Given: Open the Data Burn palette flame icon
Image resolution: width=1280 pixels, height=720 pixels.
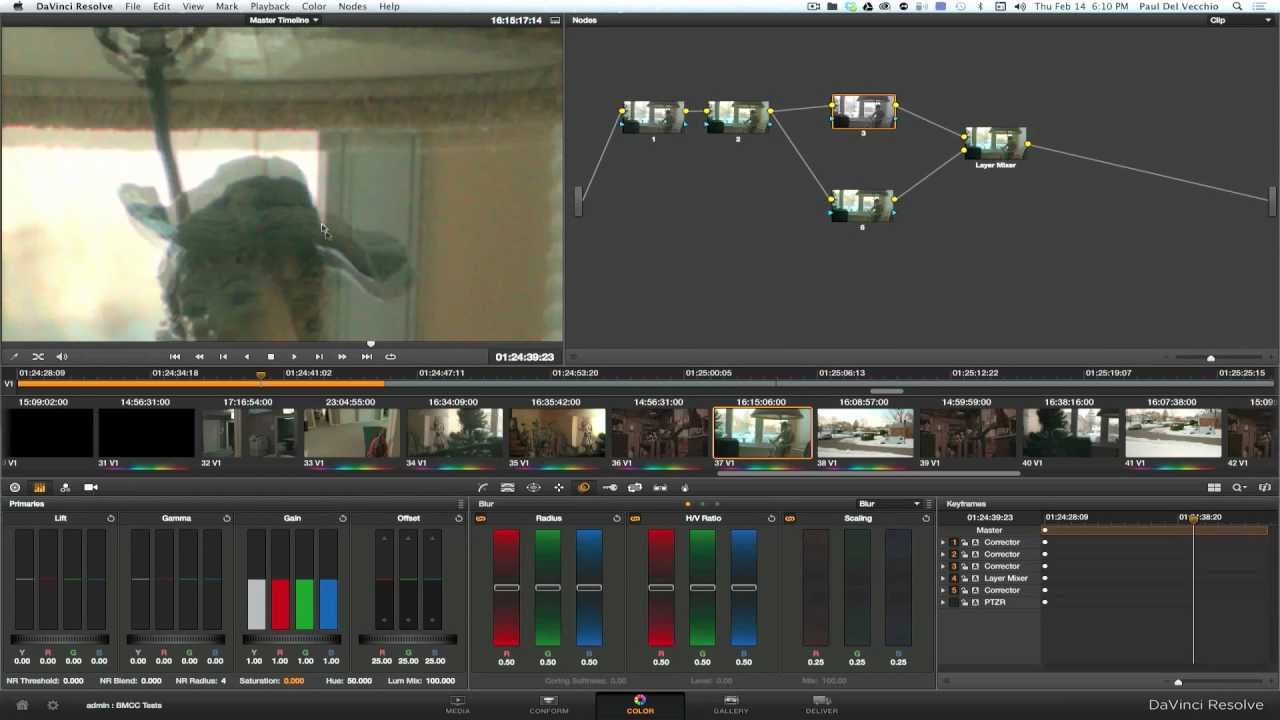Looking at the screenshot, I should (x=685, y=488).
